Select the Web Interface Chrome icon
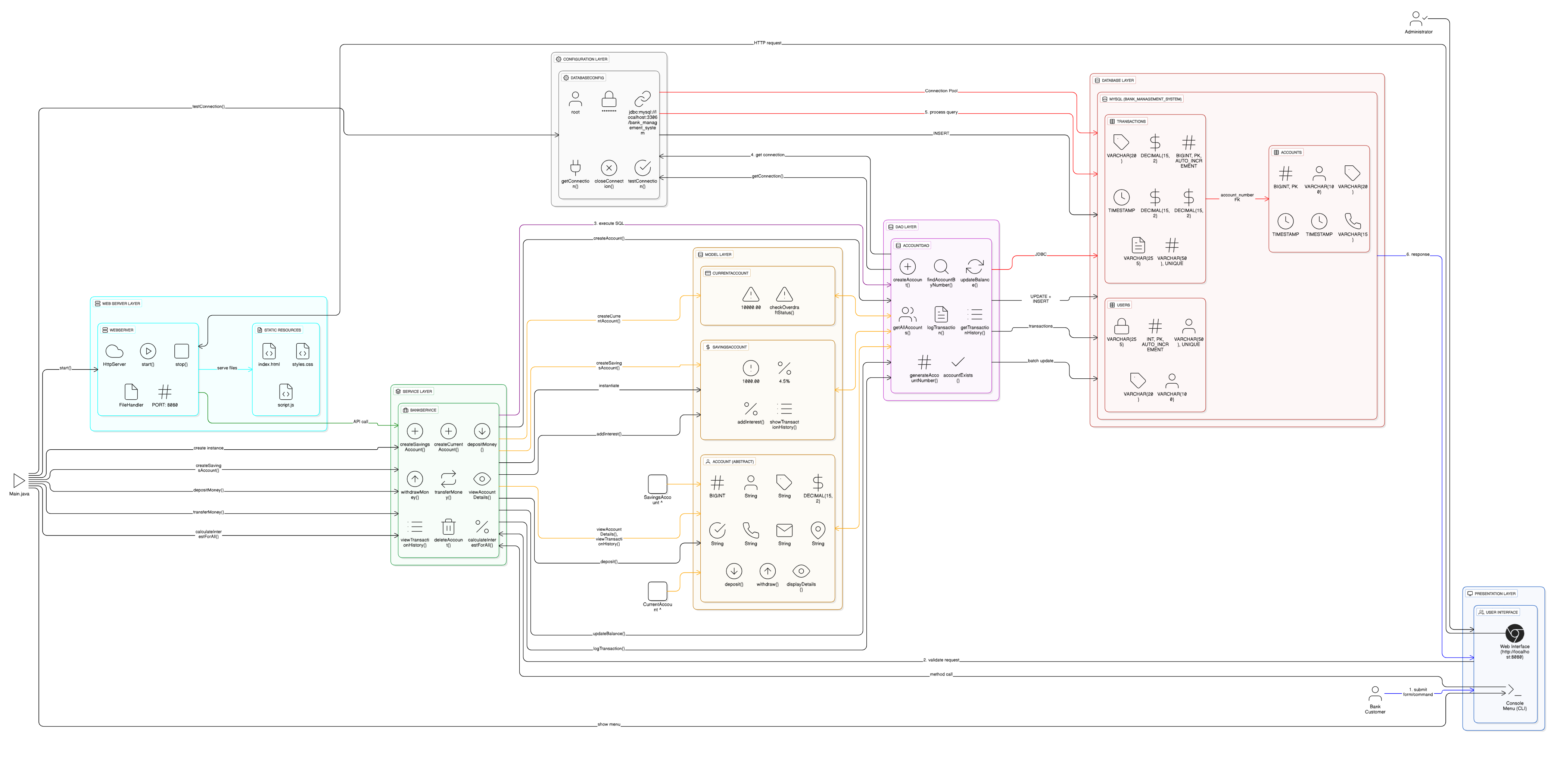1554x784 pixels. point(1514,633)
